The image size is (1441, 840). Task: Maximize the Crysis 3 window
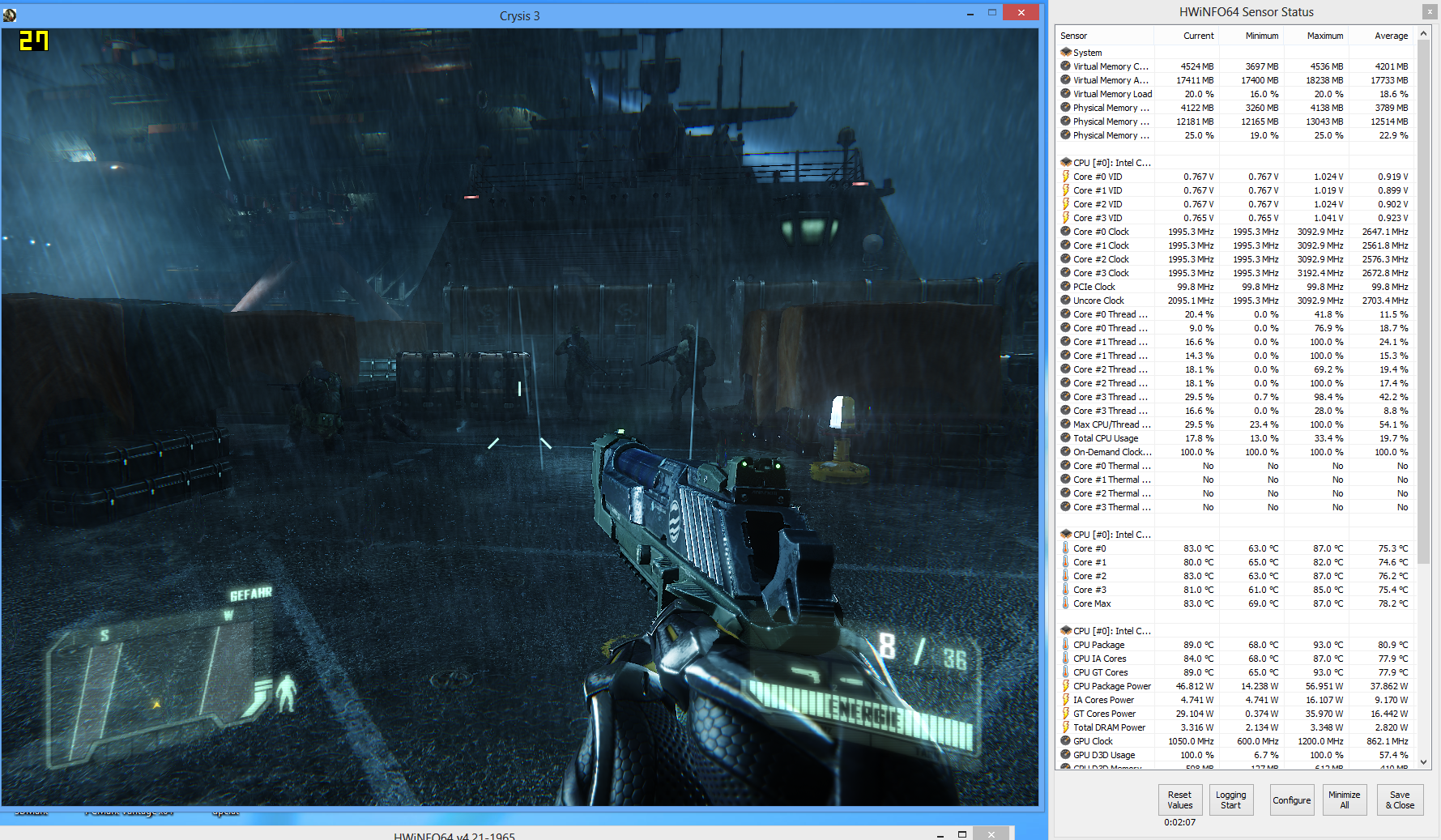[x=991, y=13]
